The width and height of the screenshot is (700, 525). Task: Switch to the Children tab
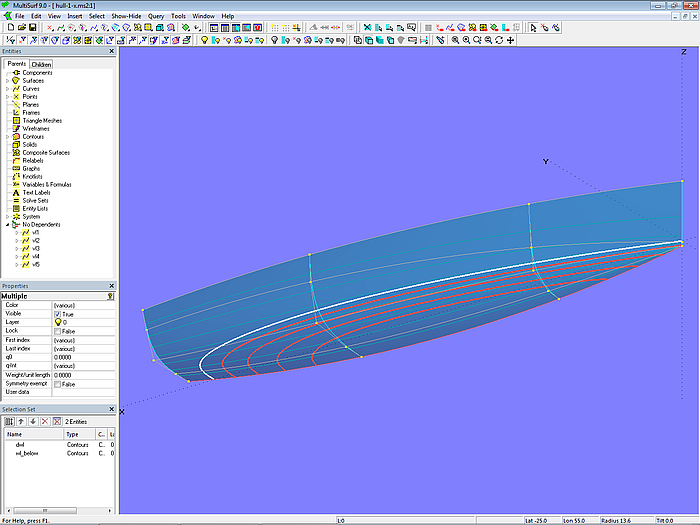41,64
